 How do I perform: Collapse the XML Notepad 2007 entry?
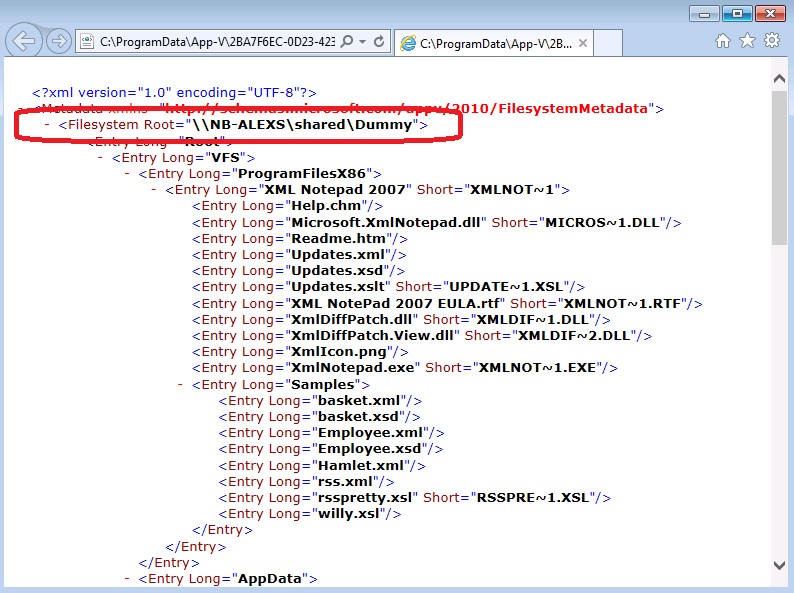(x=154, y=189)
